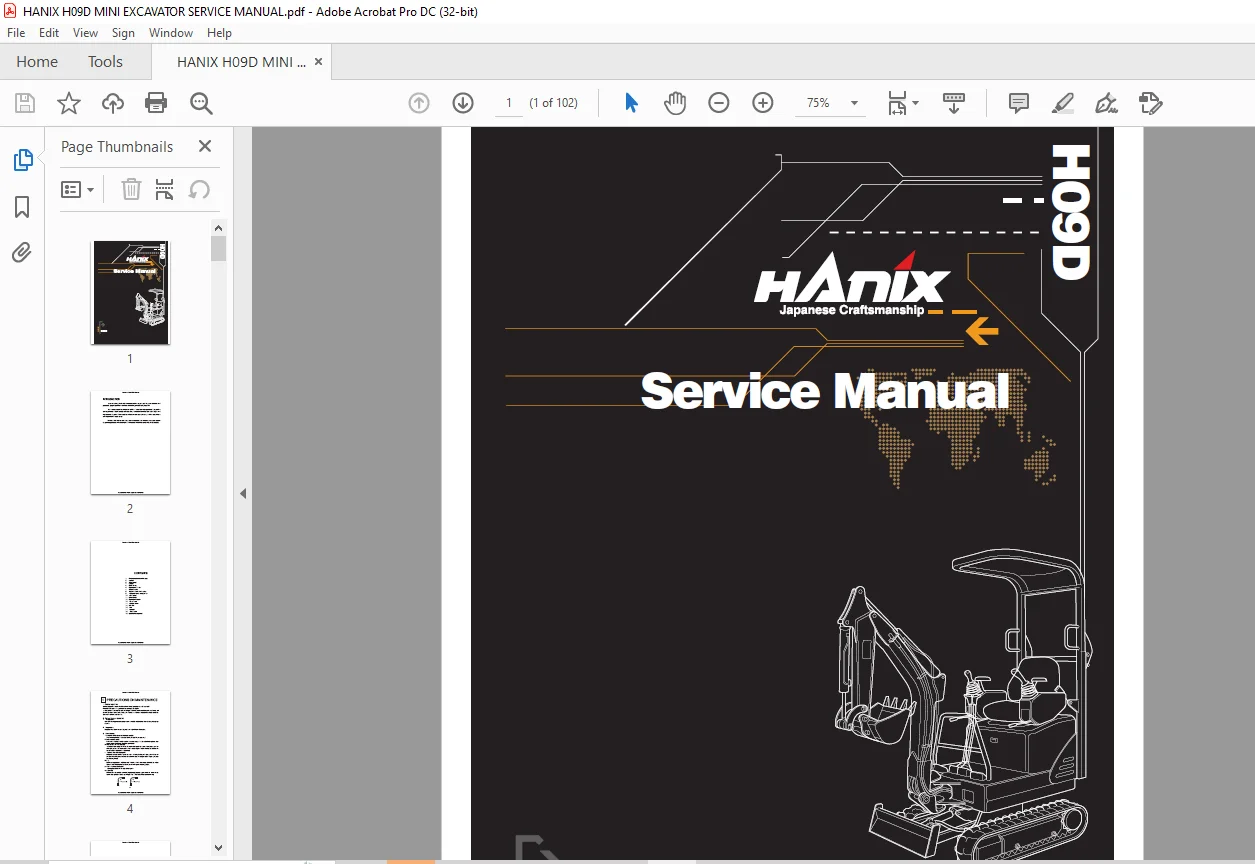Select the HANIX H09D MINI document tab
The image size is (1255, 864).
[241, 61]
